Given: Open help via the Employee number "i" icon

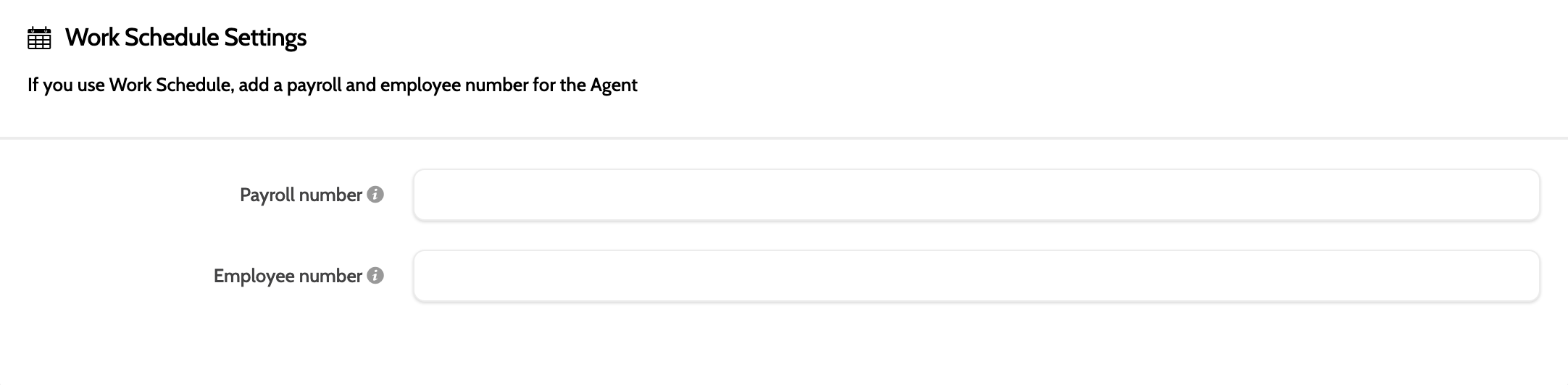Looking at the screenshot, I should (x=375, y=276).
